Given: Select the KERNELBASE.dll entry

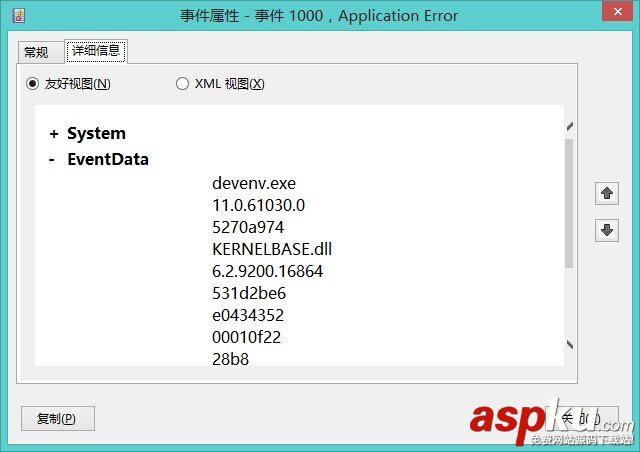Looking at the screenshot, I should pyautogui.click(x=272, y=249).
